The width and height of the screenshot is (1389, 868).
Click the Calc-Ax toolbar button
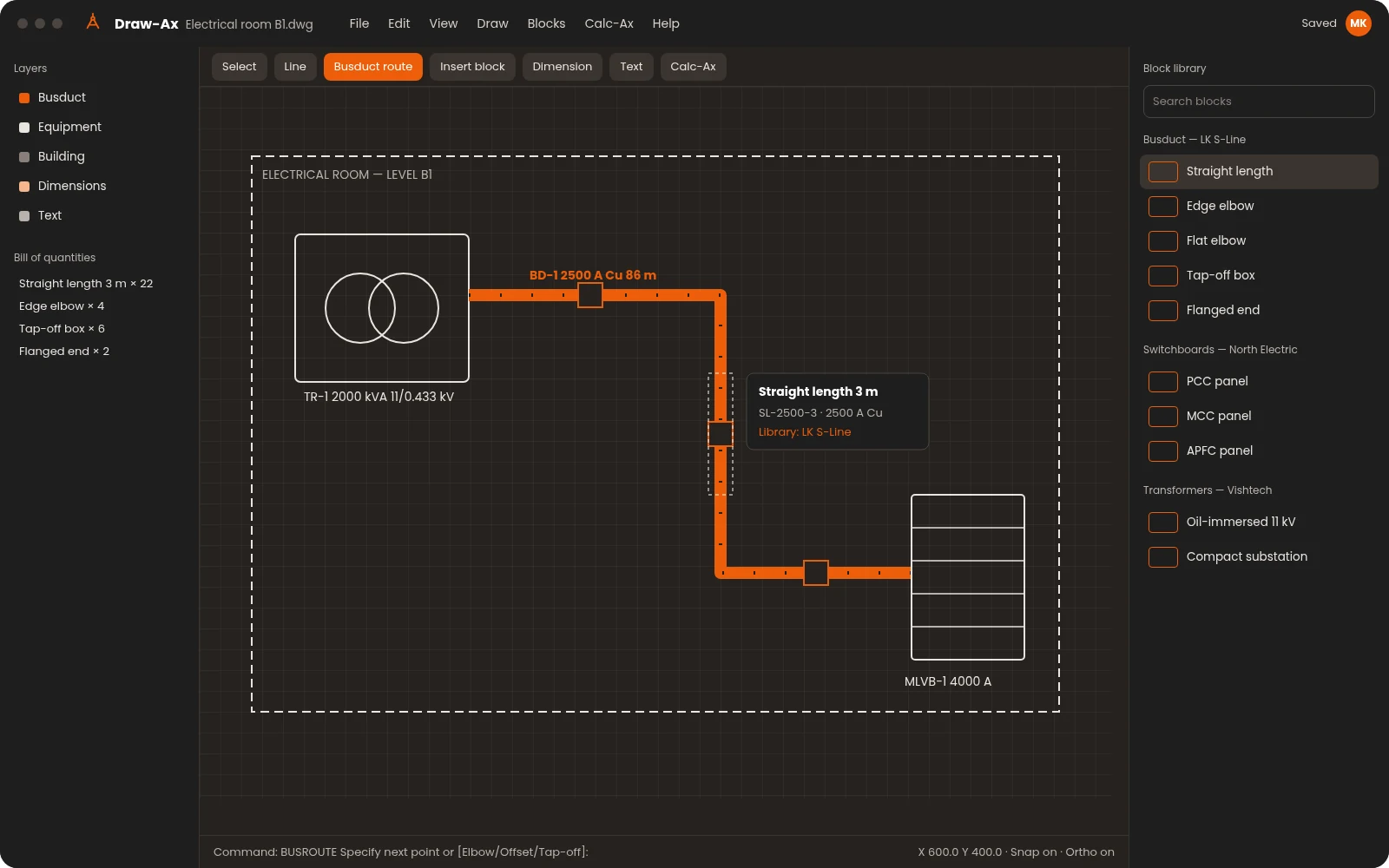pyautogui.click(x=694, y=67)
